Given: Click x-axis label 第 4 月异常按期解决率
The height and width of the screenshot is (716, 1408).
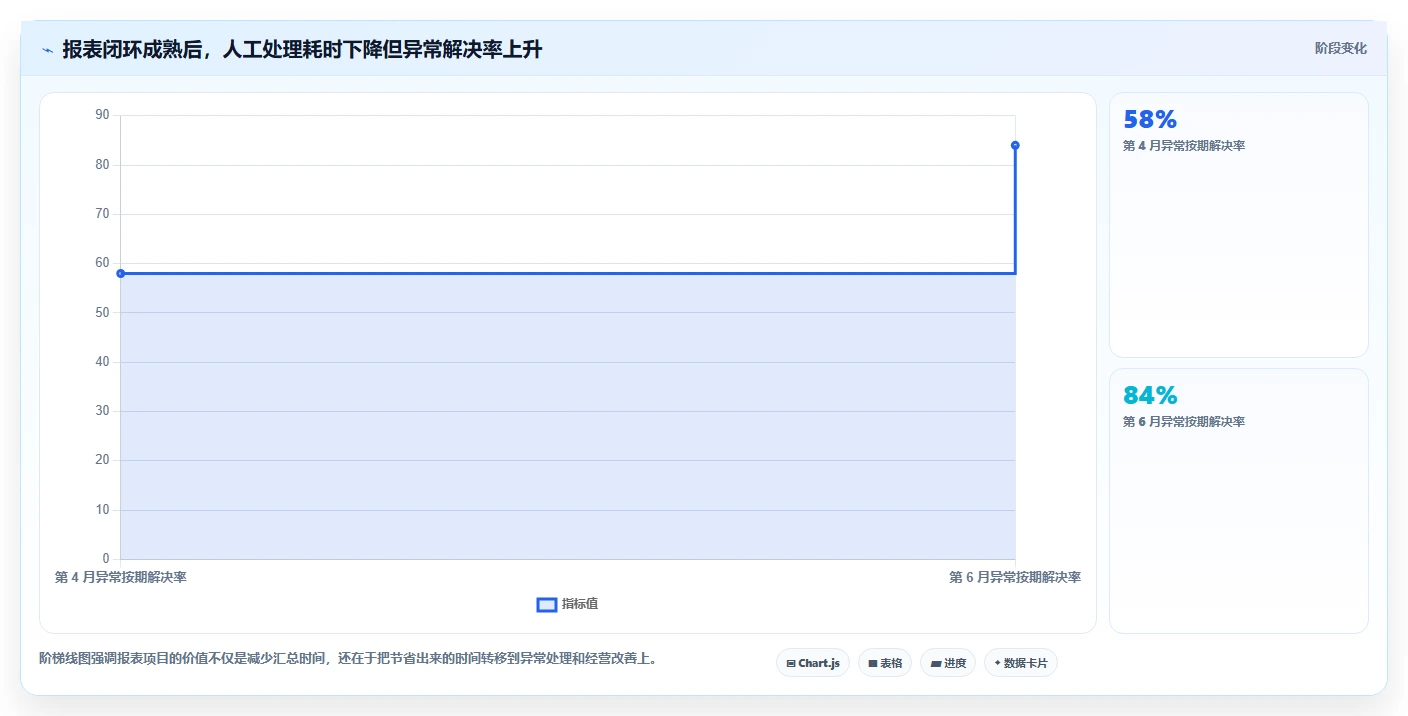Looking at the screenshot, I should click(120, 577).
